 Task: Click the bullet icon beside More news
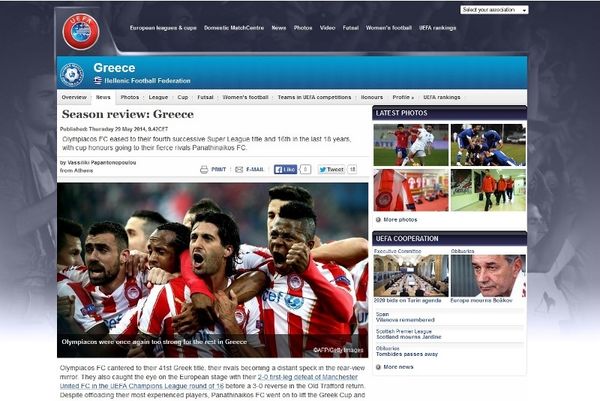tap(378, 367)
